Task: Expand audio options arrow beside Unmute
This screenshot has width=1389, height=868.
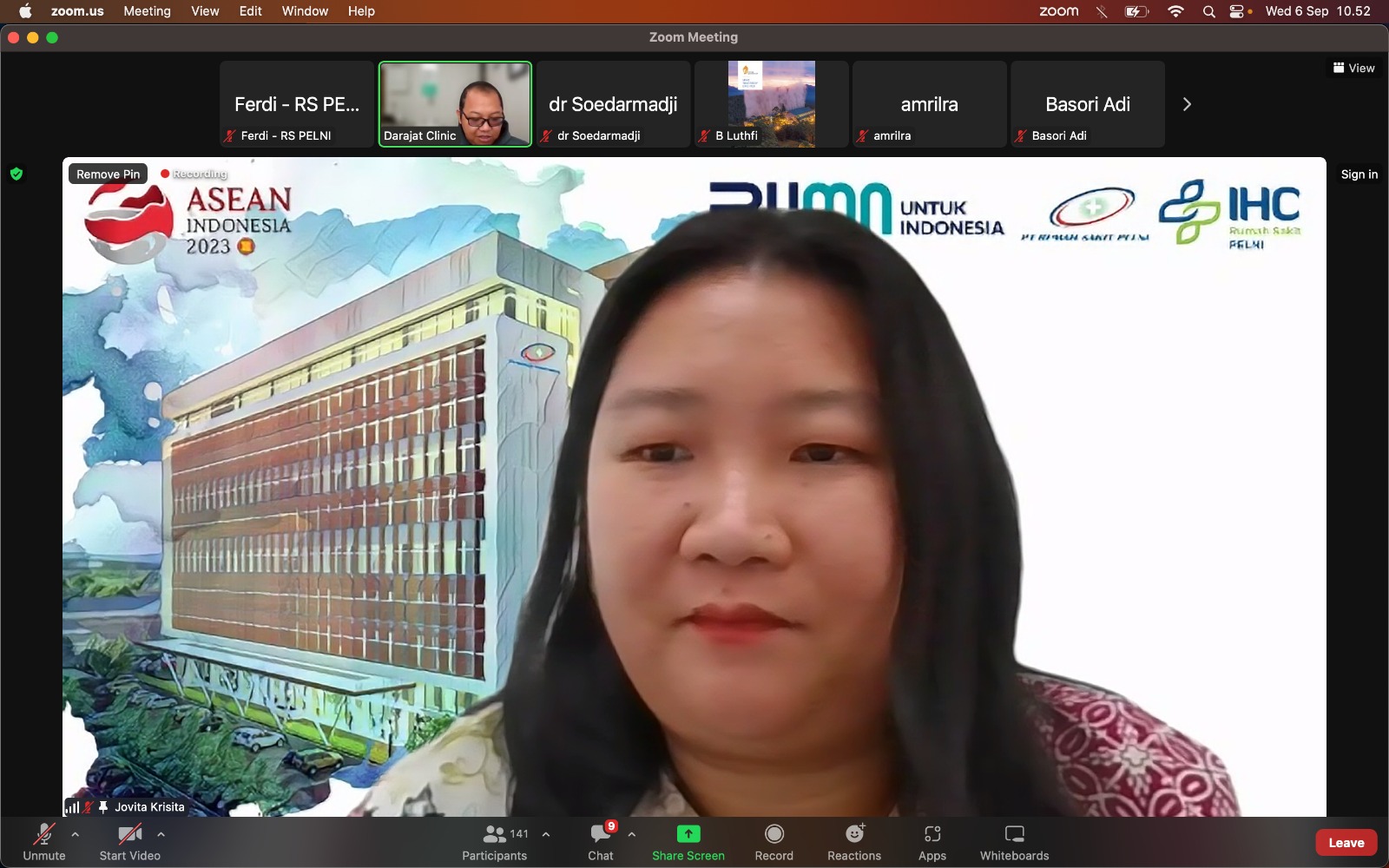Action: click(x=76, y=834)
